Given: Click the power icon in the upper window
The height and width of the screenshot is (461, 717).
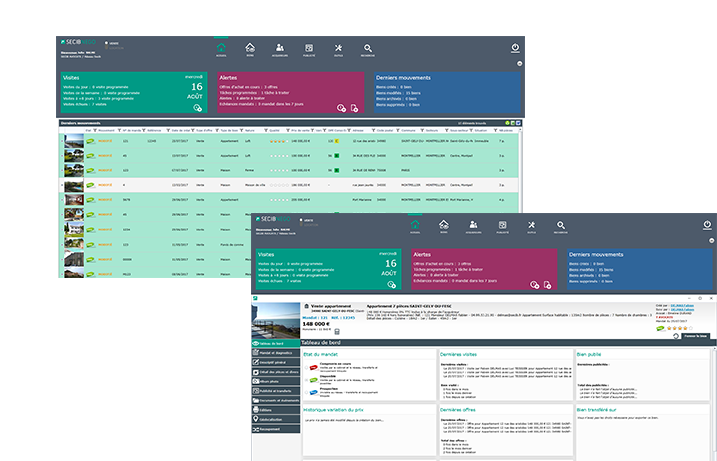Looking at the screenshot, I should pyautogui.click(x=515, y=47).
